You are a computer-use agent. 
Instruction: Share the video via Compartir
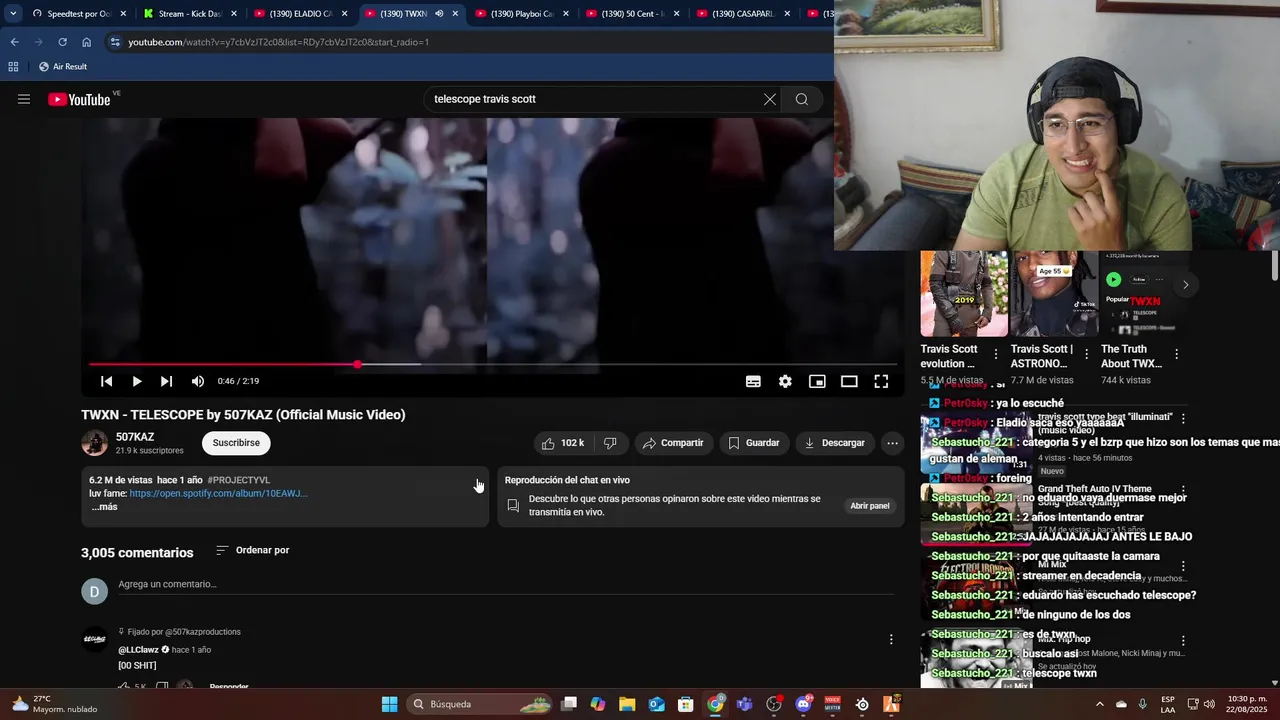pyautogui.click(x=673, y=443)
